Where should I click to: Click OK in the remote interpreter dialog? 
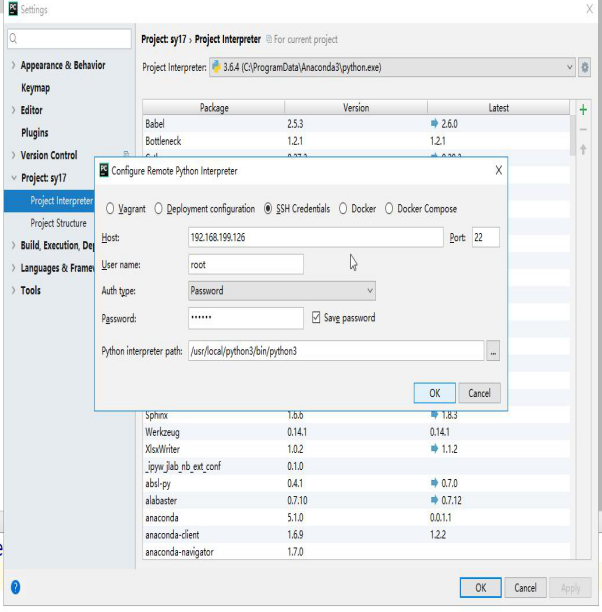coord(434,393)
